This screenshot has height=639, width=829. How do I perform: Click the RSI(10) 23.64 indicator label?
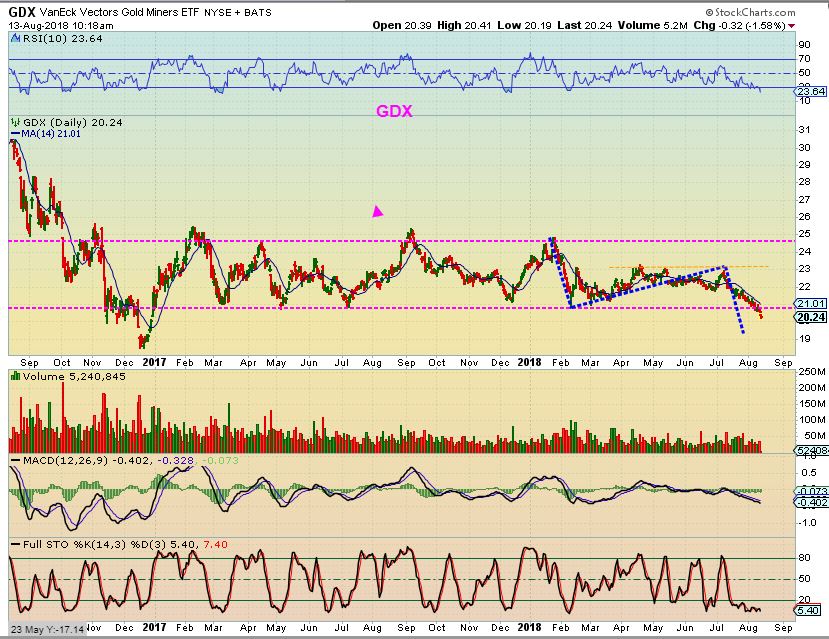pos(62,38)
